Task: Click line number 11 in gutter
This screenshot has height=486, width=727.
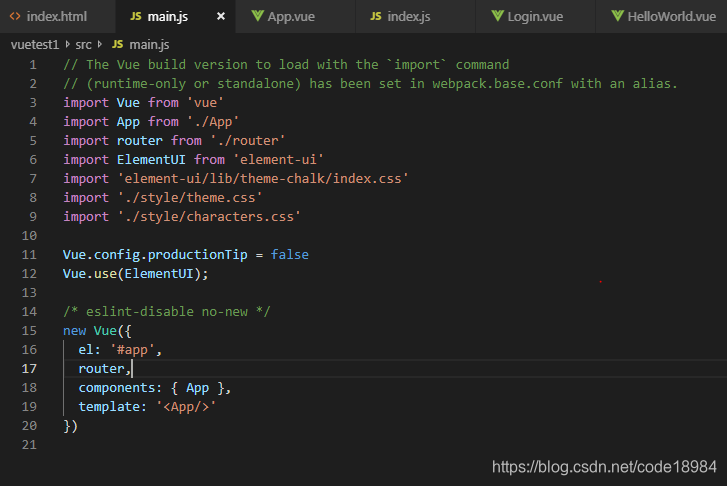Action: 29,255
